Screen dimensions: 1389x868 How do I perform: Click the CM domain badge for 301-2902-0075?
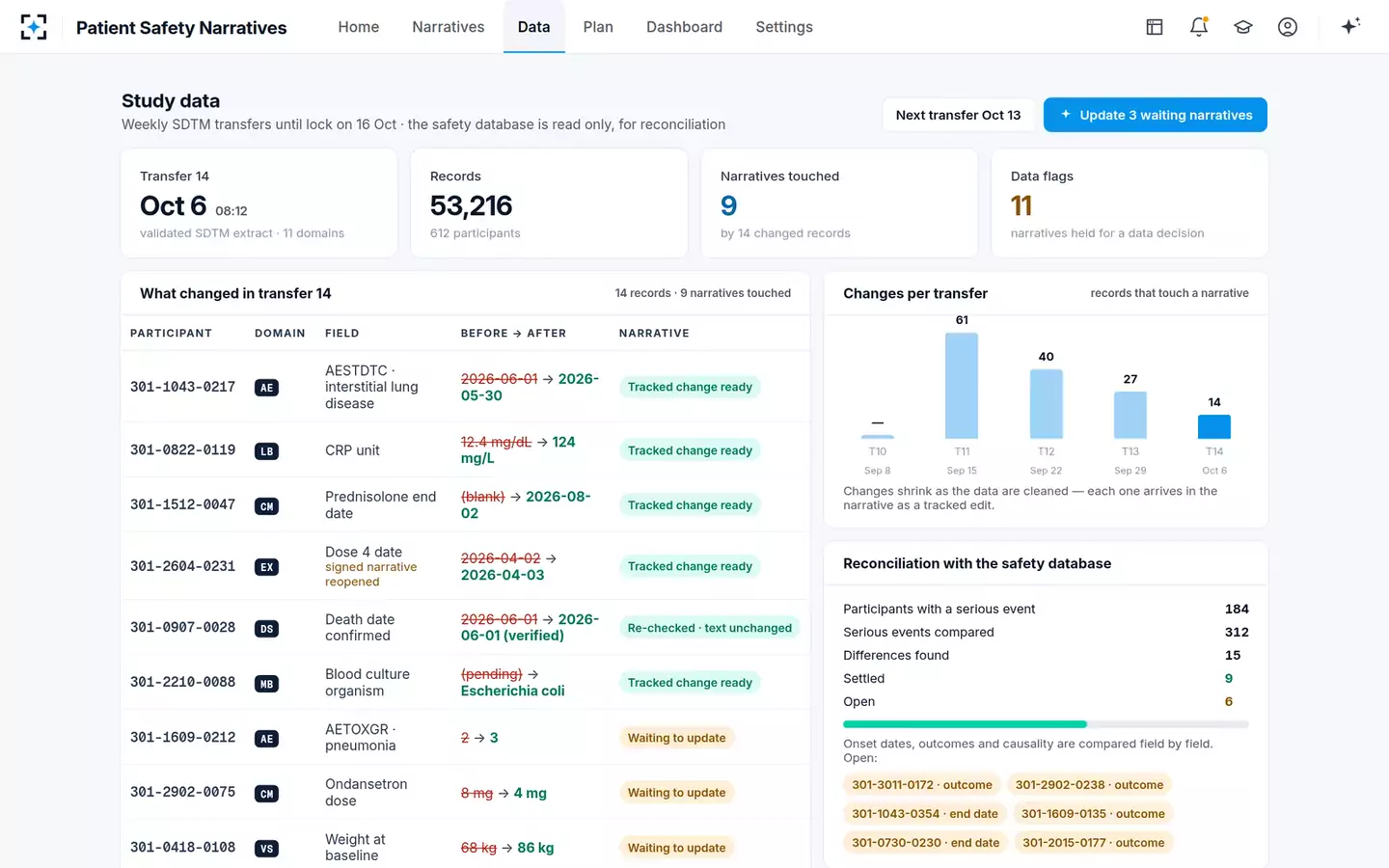[x=267, y=793]
